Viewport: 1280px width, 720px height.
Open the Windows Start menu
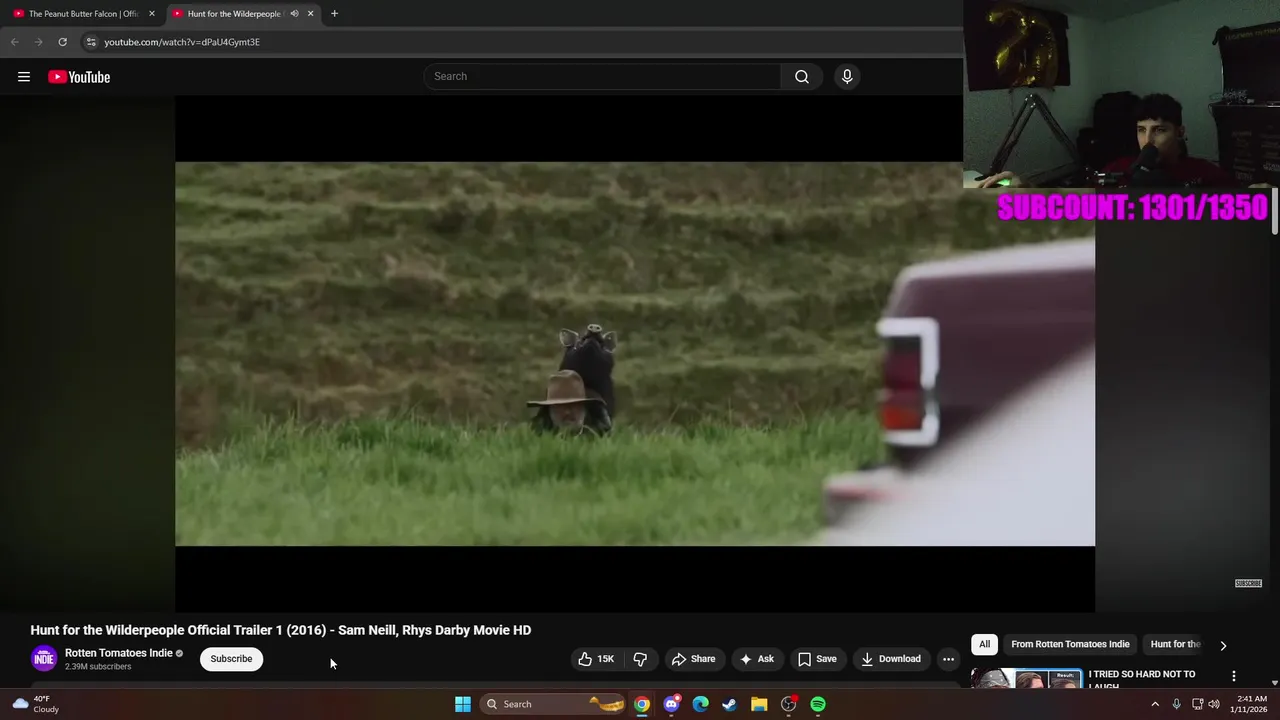[x=463, y=704]
